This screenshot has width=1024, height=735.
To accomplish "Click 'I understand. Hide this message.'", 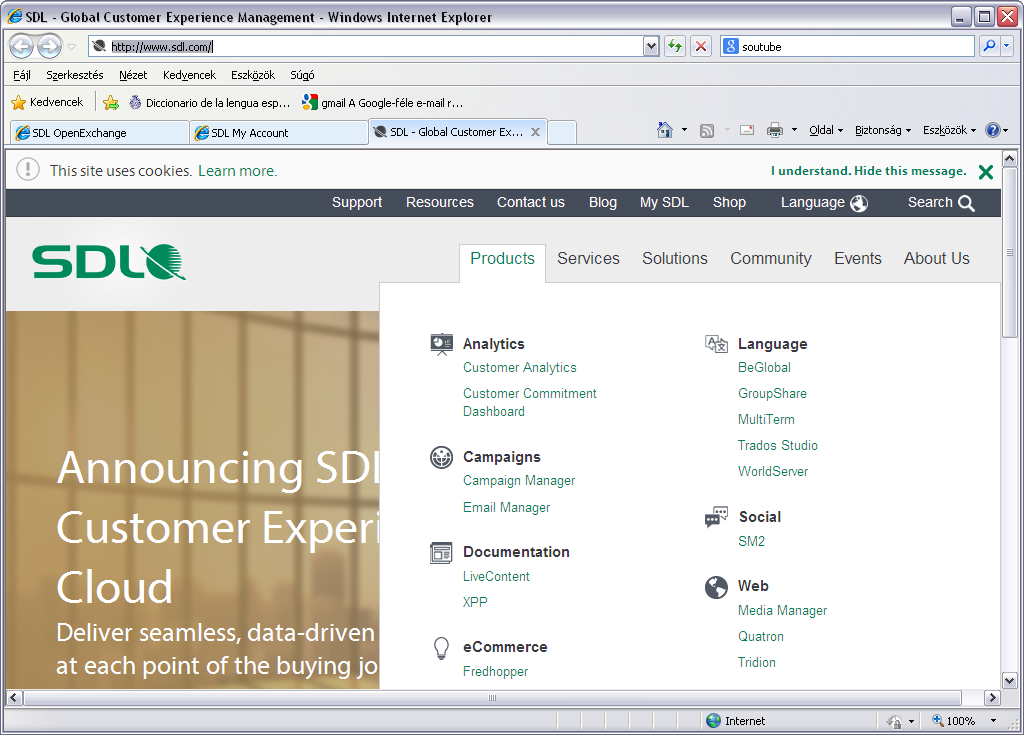I will tap(869, 171).
